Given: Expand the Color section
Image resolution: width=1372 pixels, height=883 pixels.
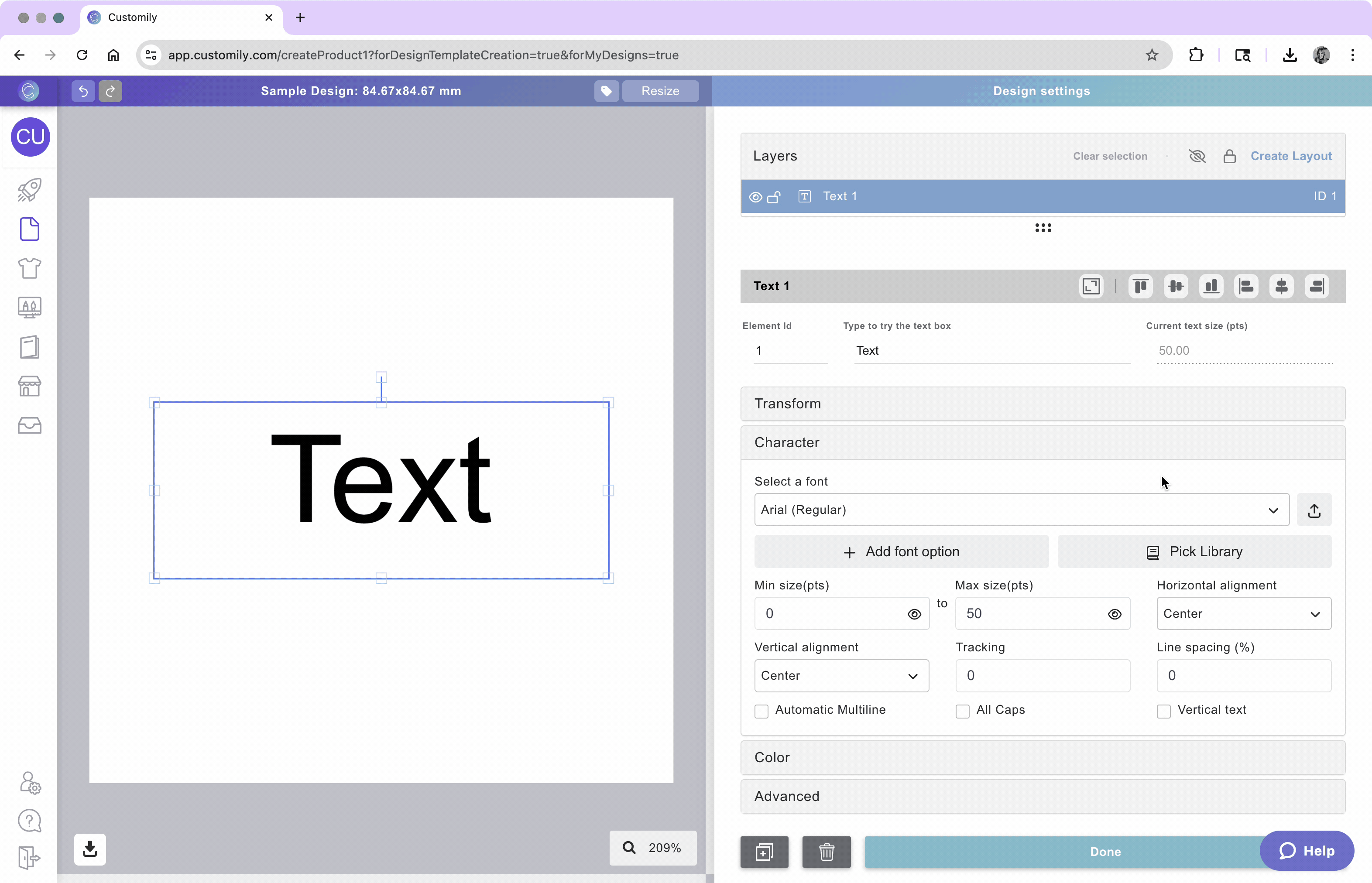Looking at the screenshot, I should click(x=1042, y=757).
